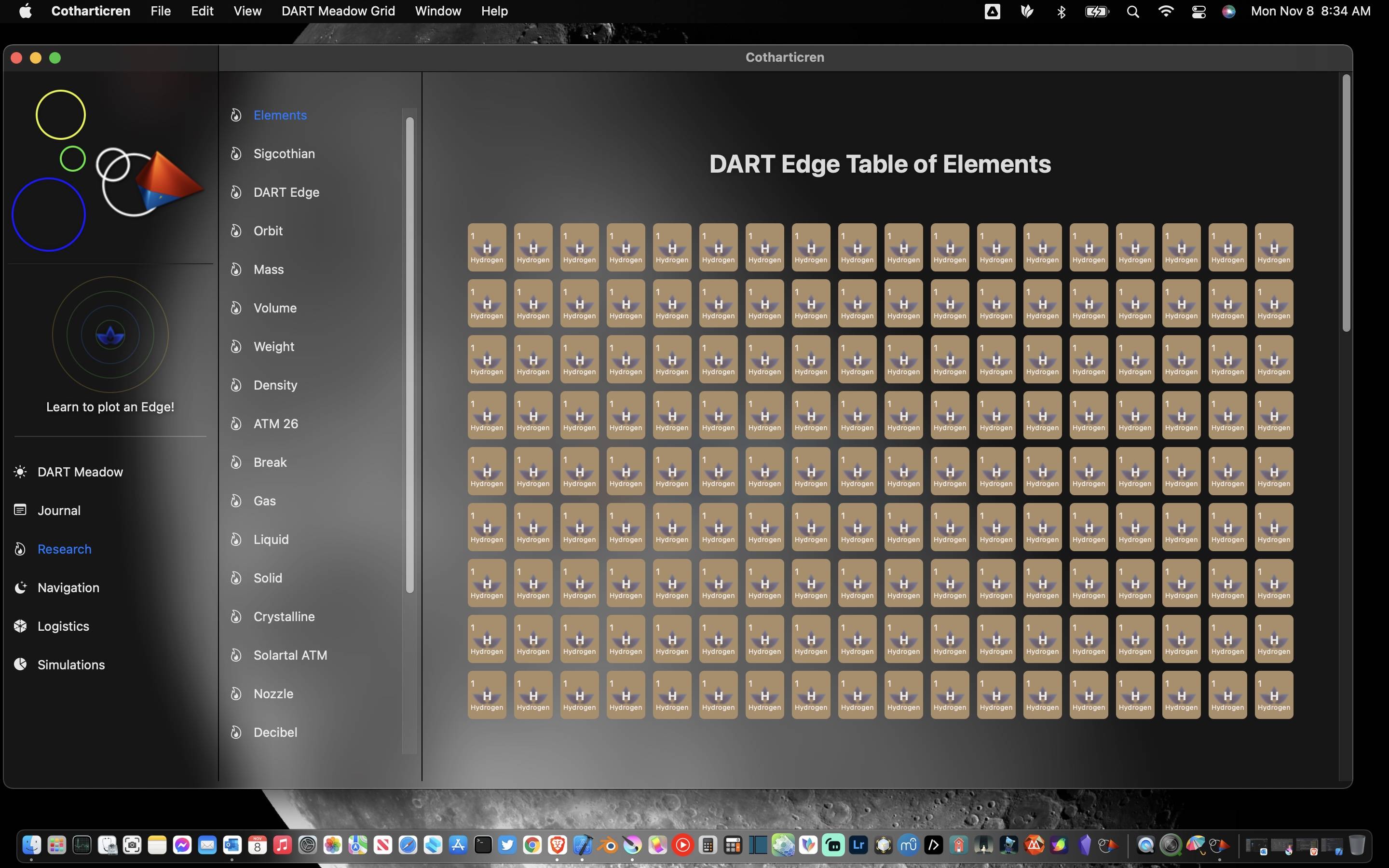Open the Window menu
Image resolution: width=1389 pixels, height=868 pixels.
click(x=438, y=11)
